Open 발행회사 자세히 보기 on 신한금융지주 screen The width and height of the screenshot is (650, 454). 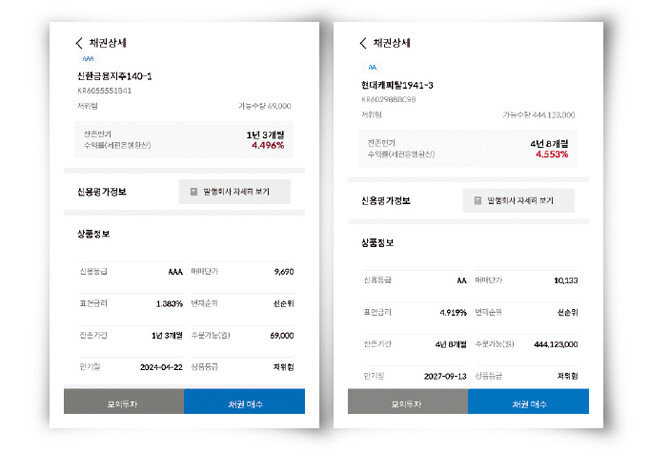pos(235,192)
